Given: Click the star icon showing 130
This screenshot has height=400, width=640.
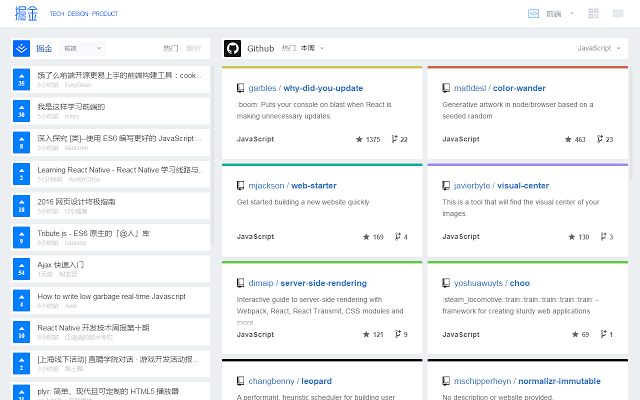Looking at the screenshot, I should [572, 237].
